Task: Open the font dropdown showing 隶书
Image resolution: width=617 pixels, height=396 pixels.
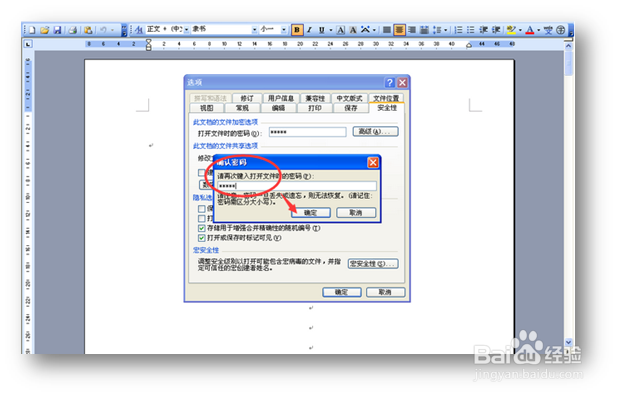Action: tap(255, 30)
